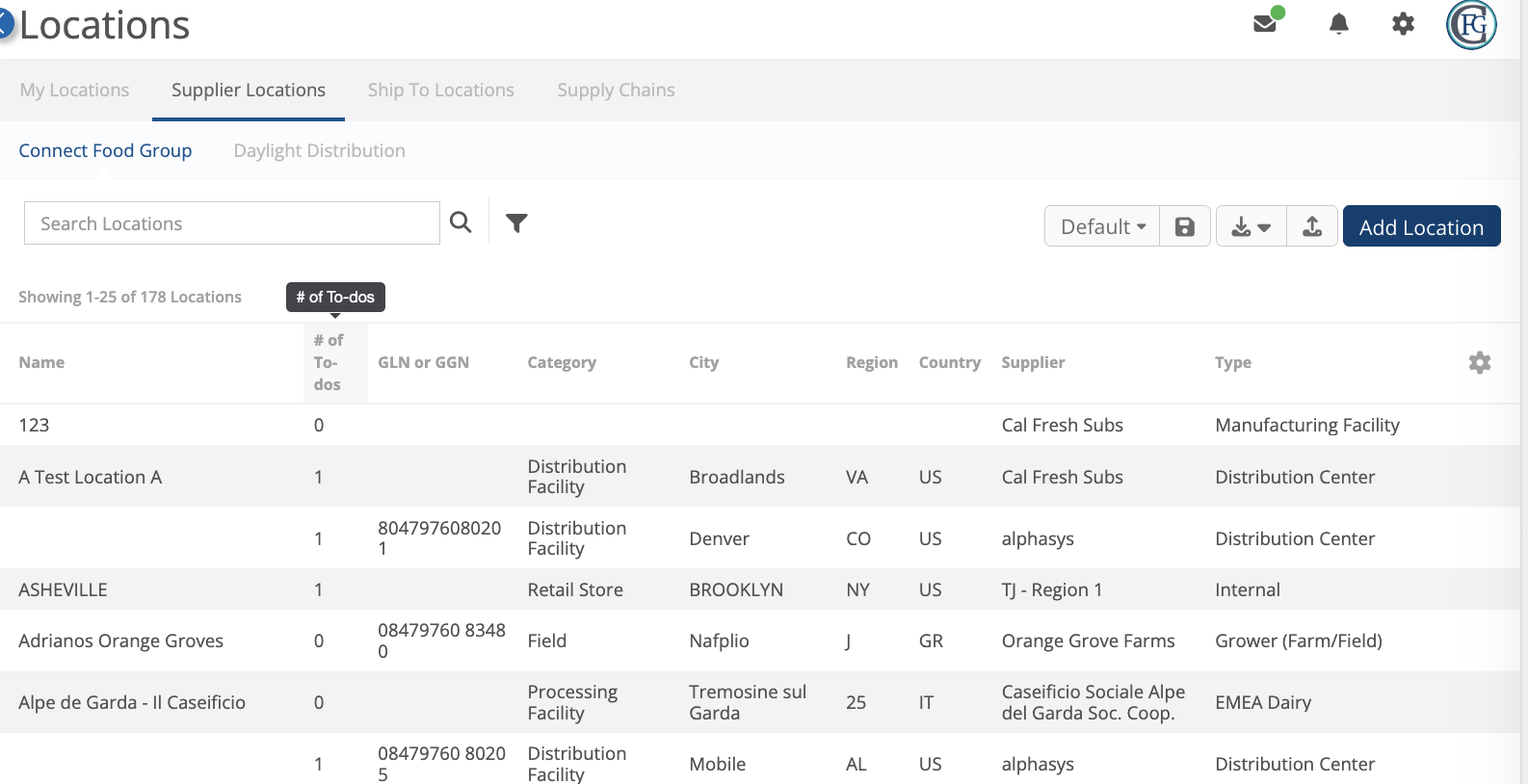The height and width of the screenshot is (784, 1528).
Task: Click Caseificio Sociale Alpe supplier cell
Action: 1093,702
